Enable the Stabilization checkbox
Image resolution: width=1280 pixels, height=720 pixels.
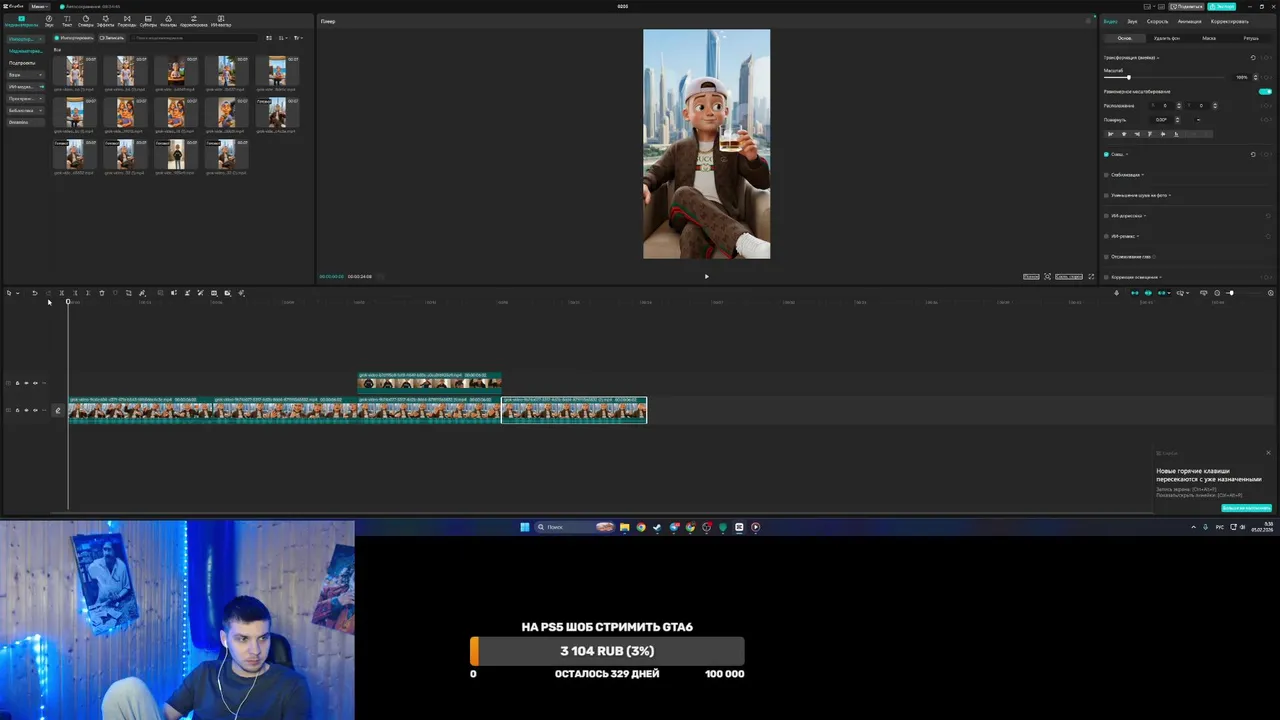[1106, 175]
